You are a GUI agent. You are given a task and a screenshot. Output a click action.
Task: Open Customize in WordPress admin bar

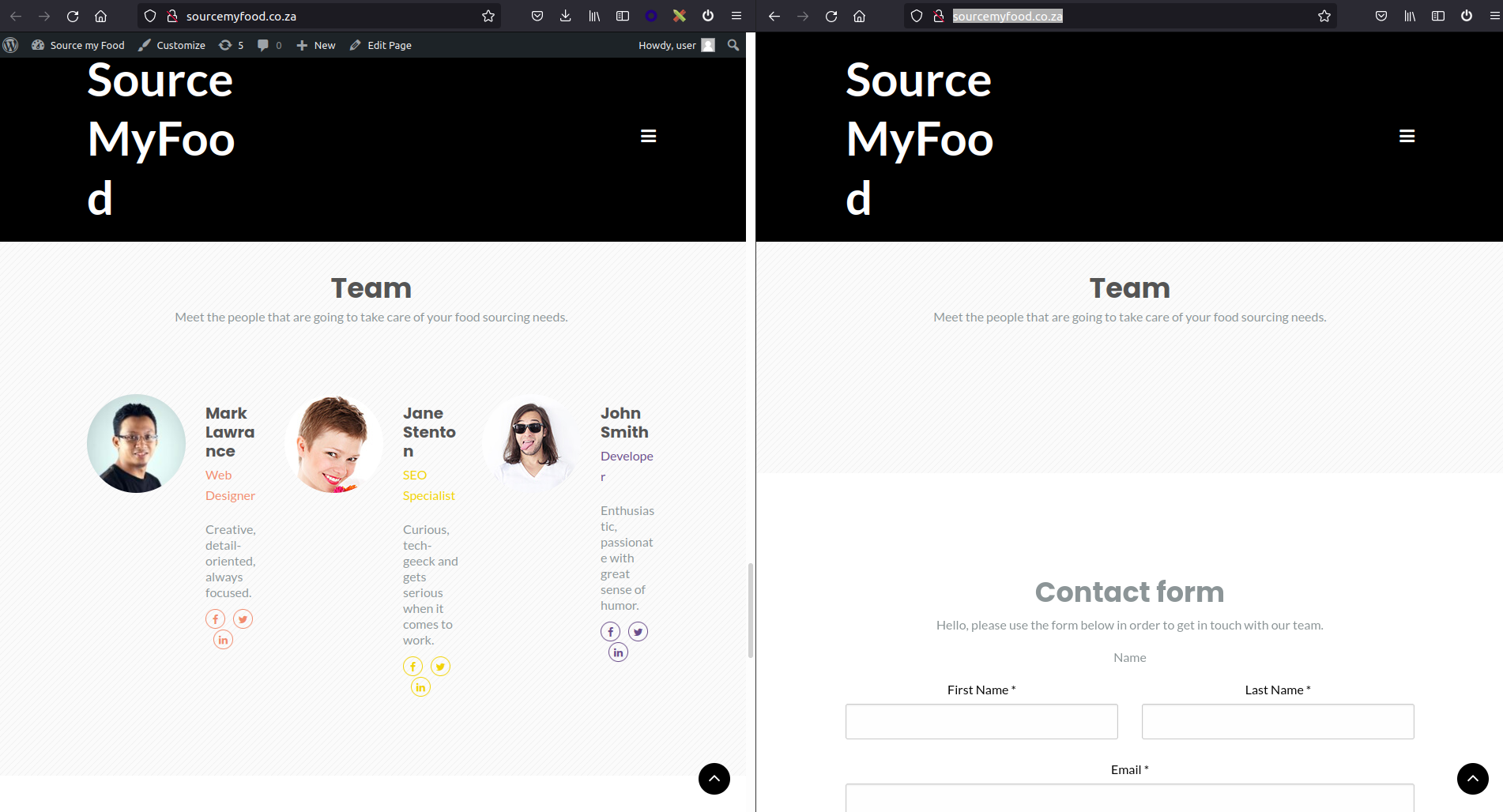pos(172,45)
